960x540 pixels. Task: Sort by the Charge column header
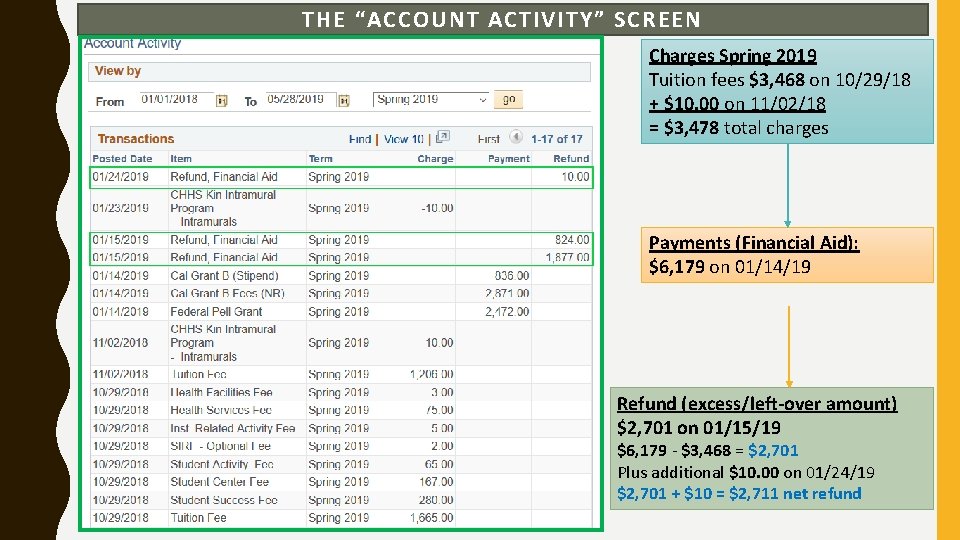pos(435,159)
